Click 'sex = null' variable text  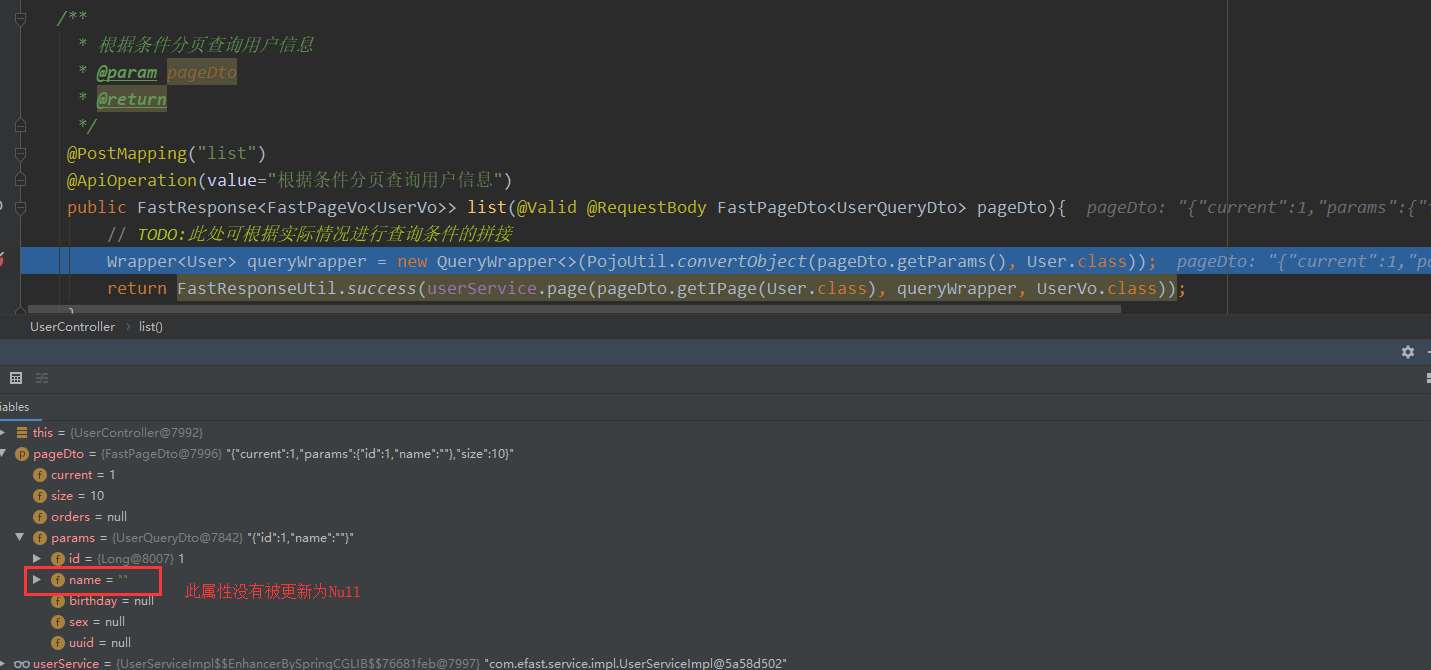pyautogui.click(x=97, y=622)
